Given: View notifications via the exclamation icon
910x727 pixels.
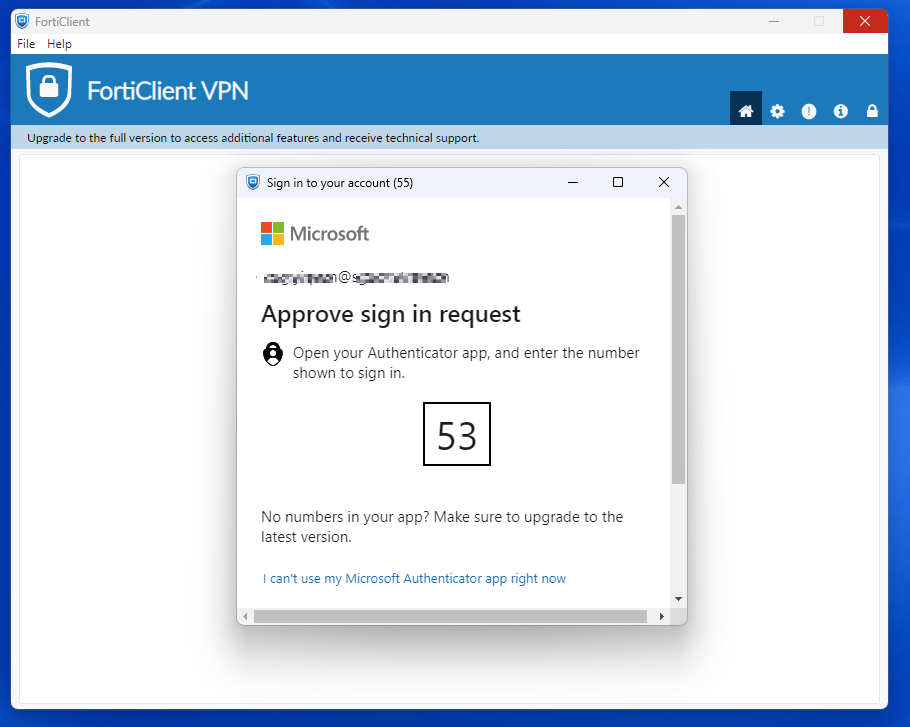Looking at the screenshot, I should 808,111.
